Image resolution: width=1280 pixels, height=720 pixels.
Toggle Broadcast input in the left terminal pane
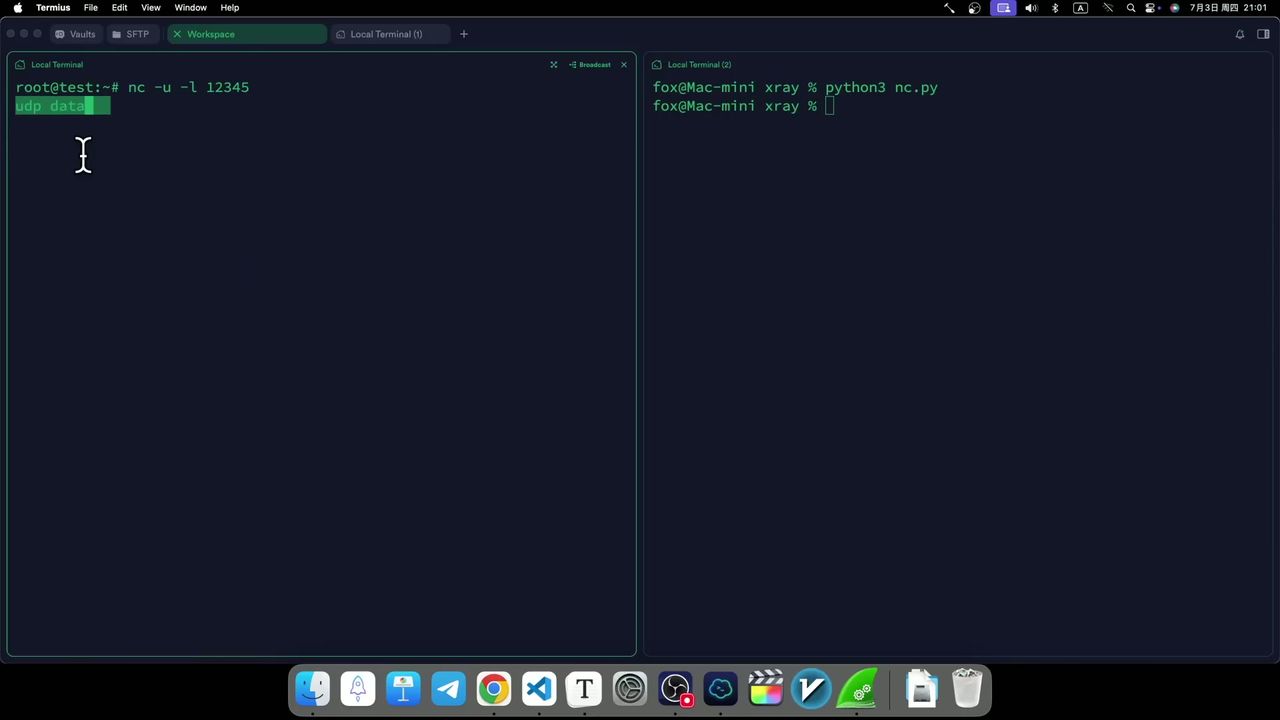(590, 65)
